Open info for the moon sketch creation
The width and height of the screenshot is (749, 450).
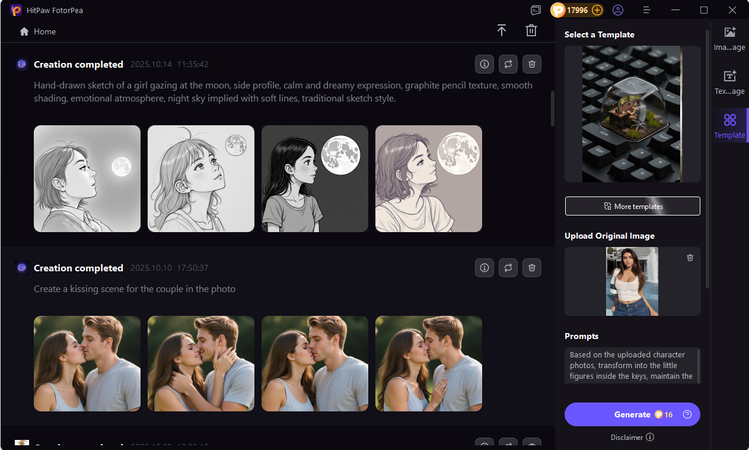pos(484,64)
